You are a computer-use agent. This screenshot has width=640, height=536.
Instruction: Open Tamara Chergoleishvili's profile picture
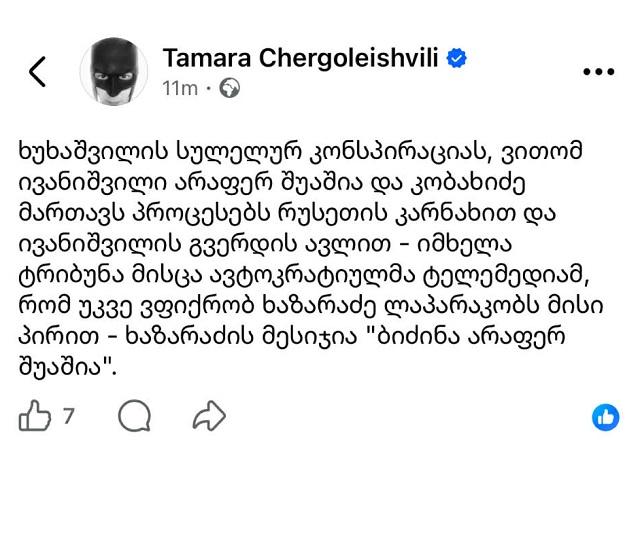(x=114, y=70)
